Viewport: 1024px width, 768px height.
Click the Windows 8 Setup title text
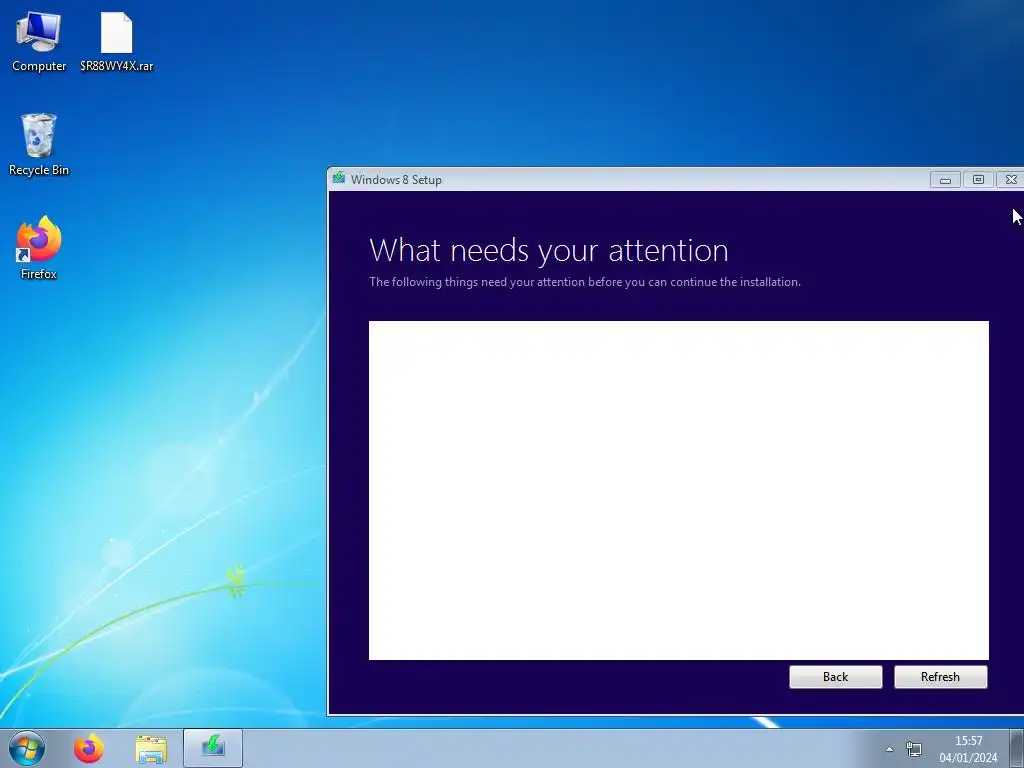click(x=396, y=180)
